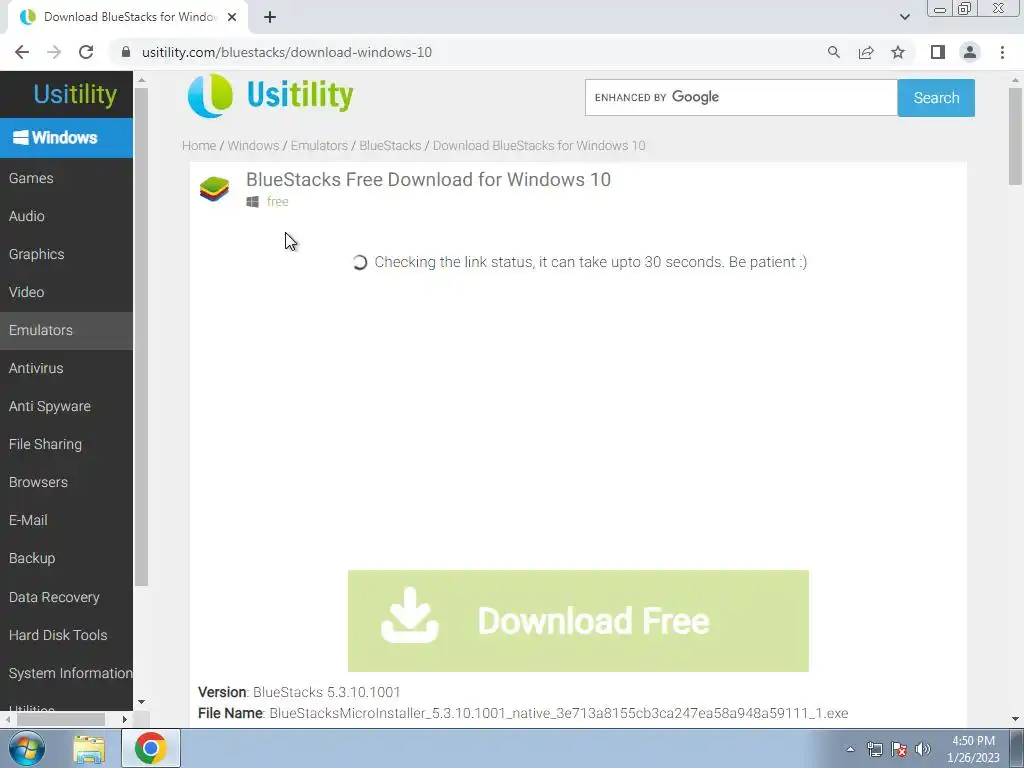Open the File Sharing category

tap(45, 444)
